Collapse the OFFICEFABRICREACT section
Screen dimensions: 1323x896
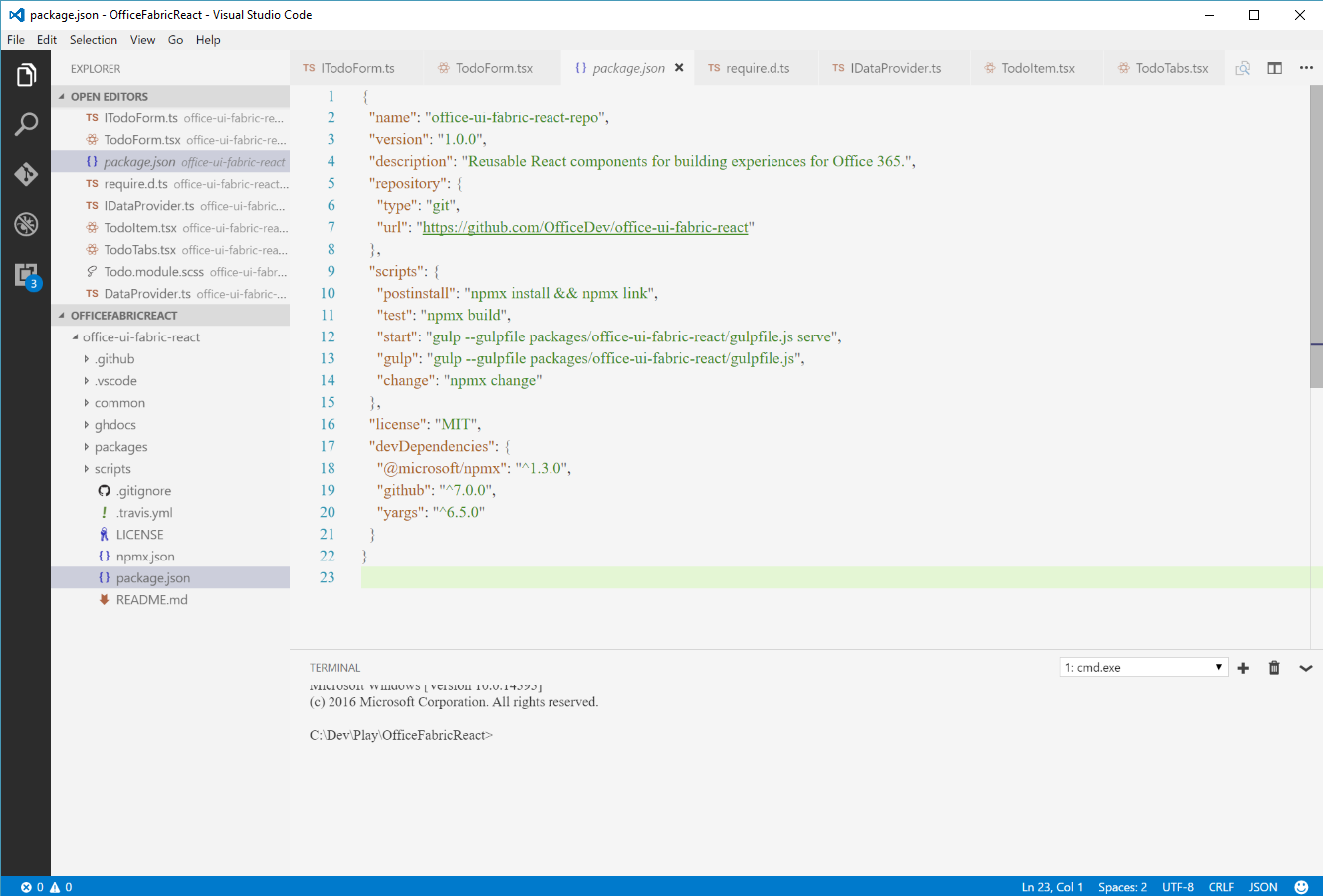pyautogui.click(x=170, y=316)
